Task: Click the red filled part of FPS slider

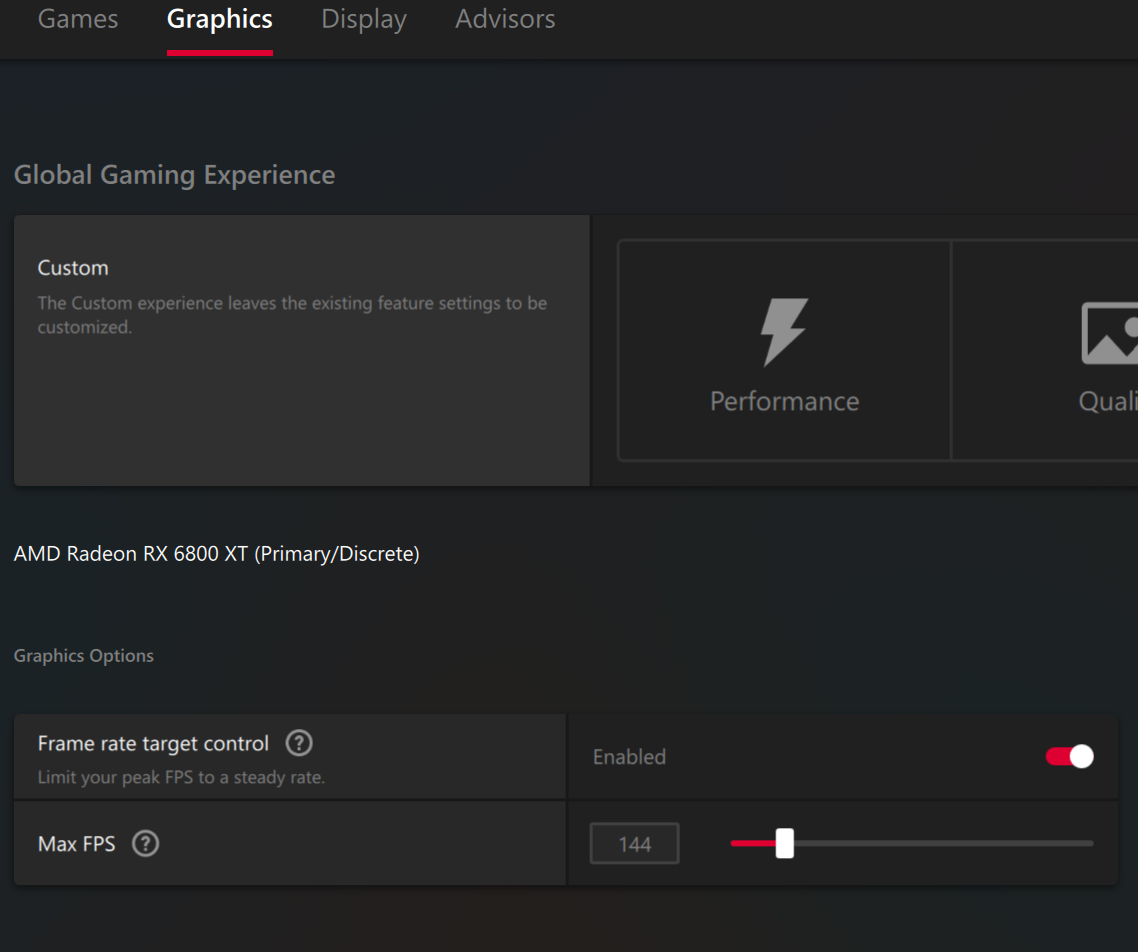Action: (x=752, y=843)
